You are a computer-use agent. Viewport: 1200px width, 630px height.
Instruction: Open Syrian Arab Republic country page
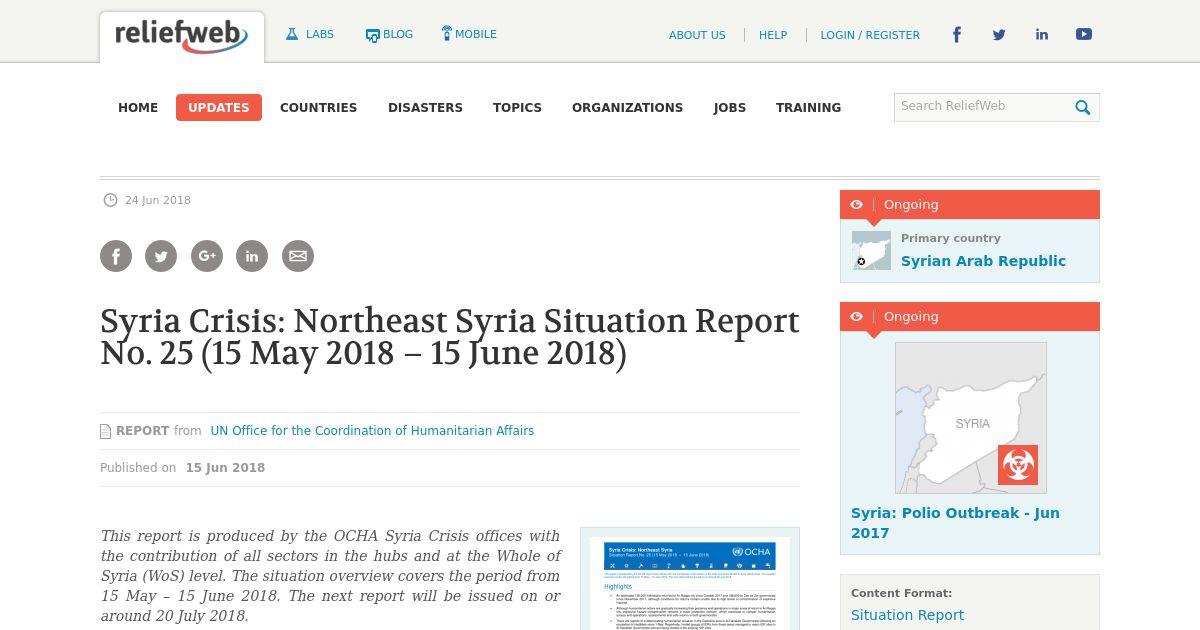(983, 261)
